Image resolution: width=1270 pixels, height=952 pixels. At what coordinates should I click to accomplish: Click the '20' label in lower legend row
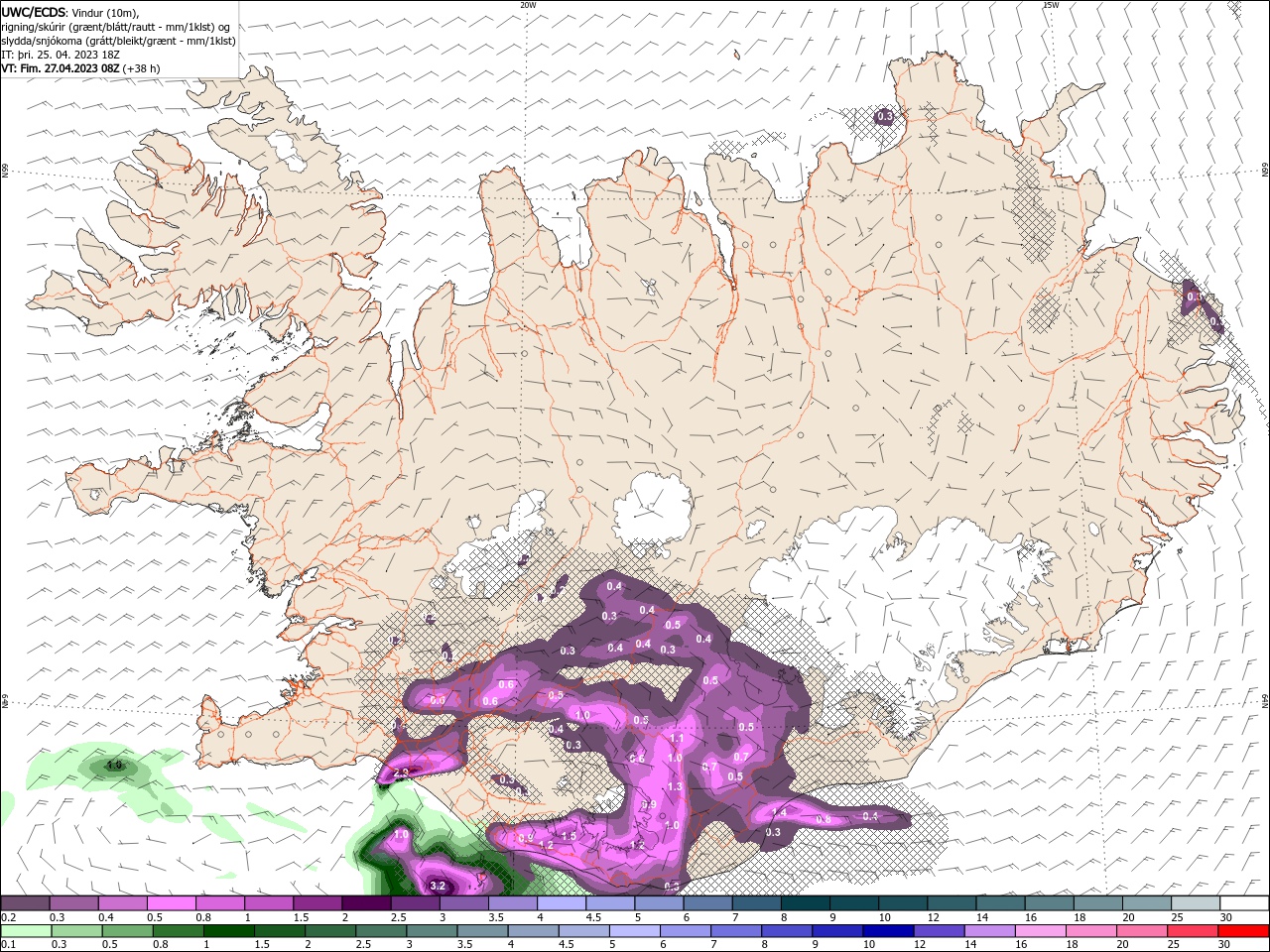1121,945
